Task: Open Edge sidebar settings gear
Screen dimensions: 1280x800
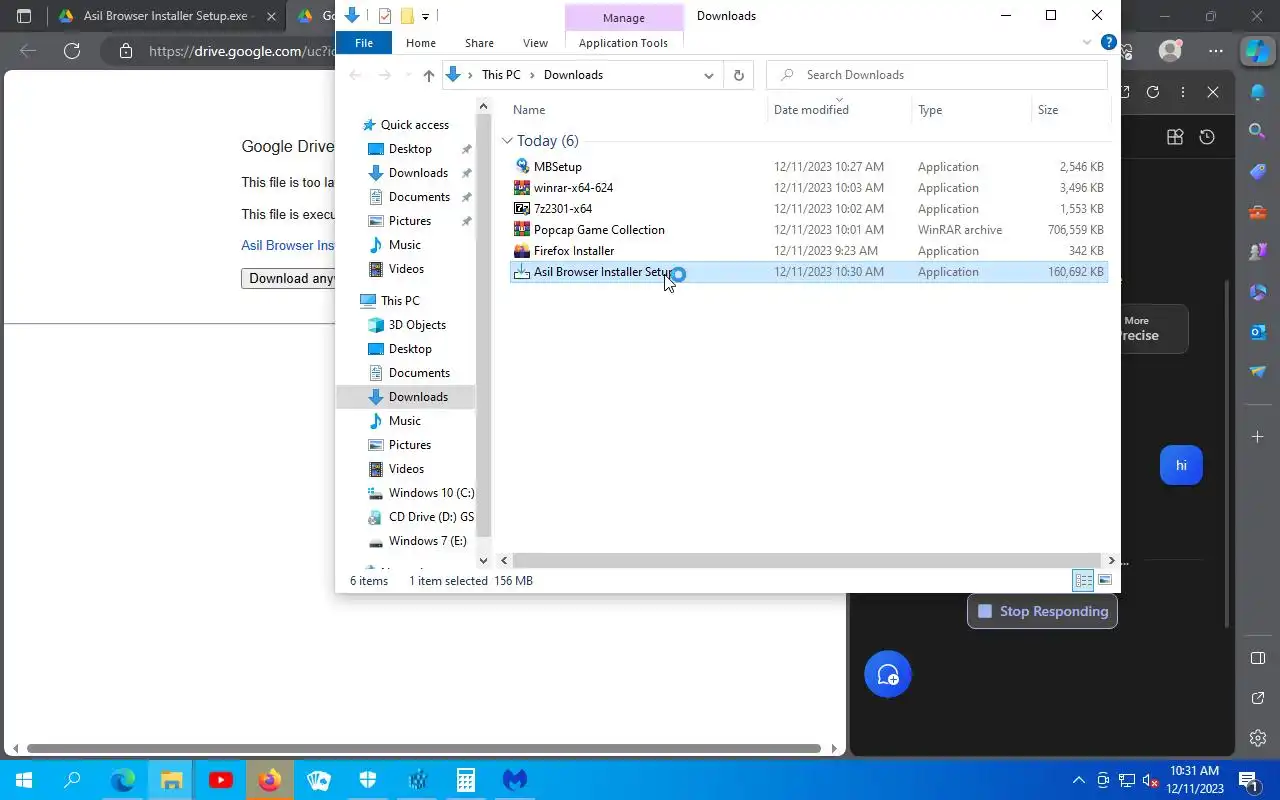Action: tap(1258, 738)
